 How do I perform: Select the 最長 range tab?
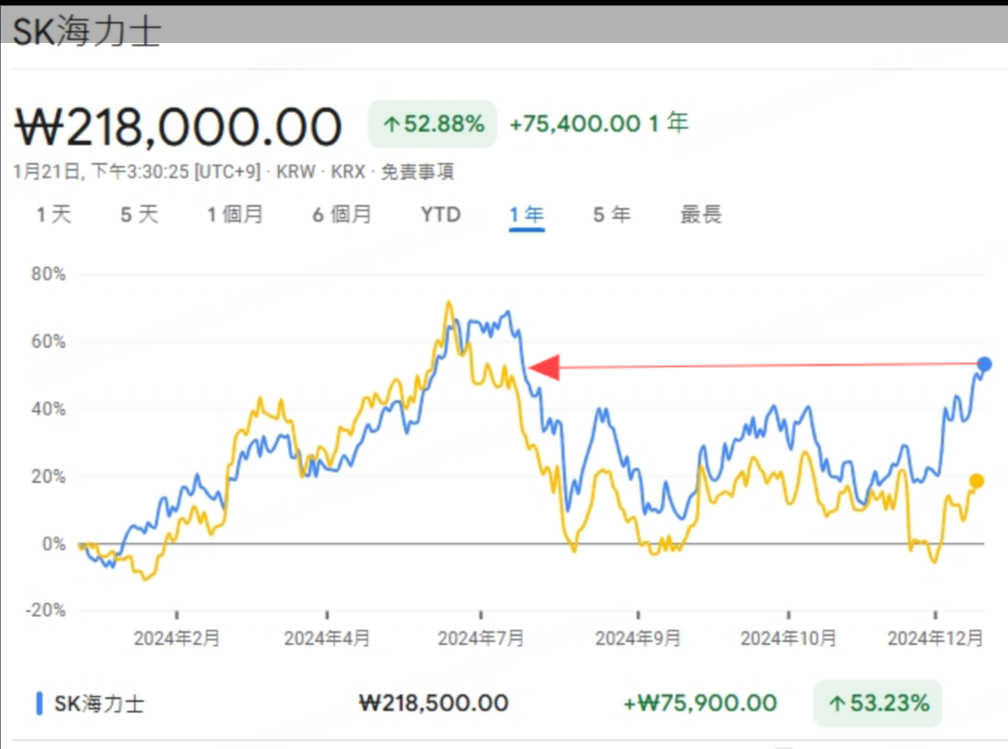[x=701, y=214]
